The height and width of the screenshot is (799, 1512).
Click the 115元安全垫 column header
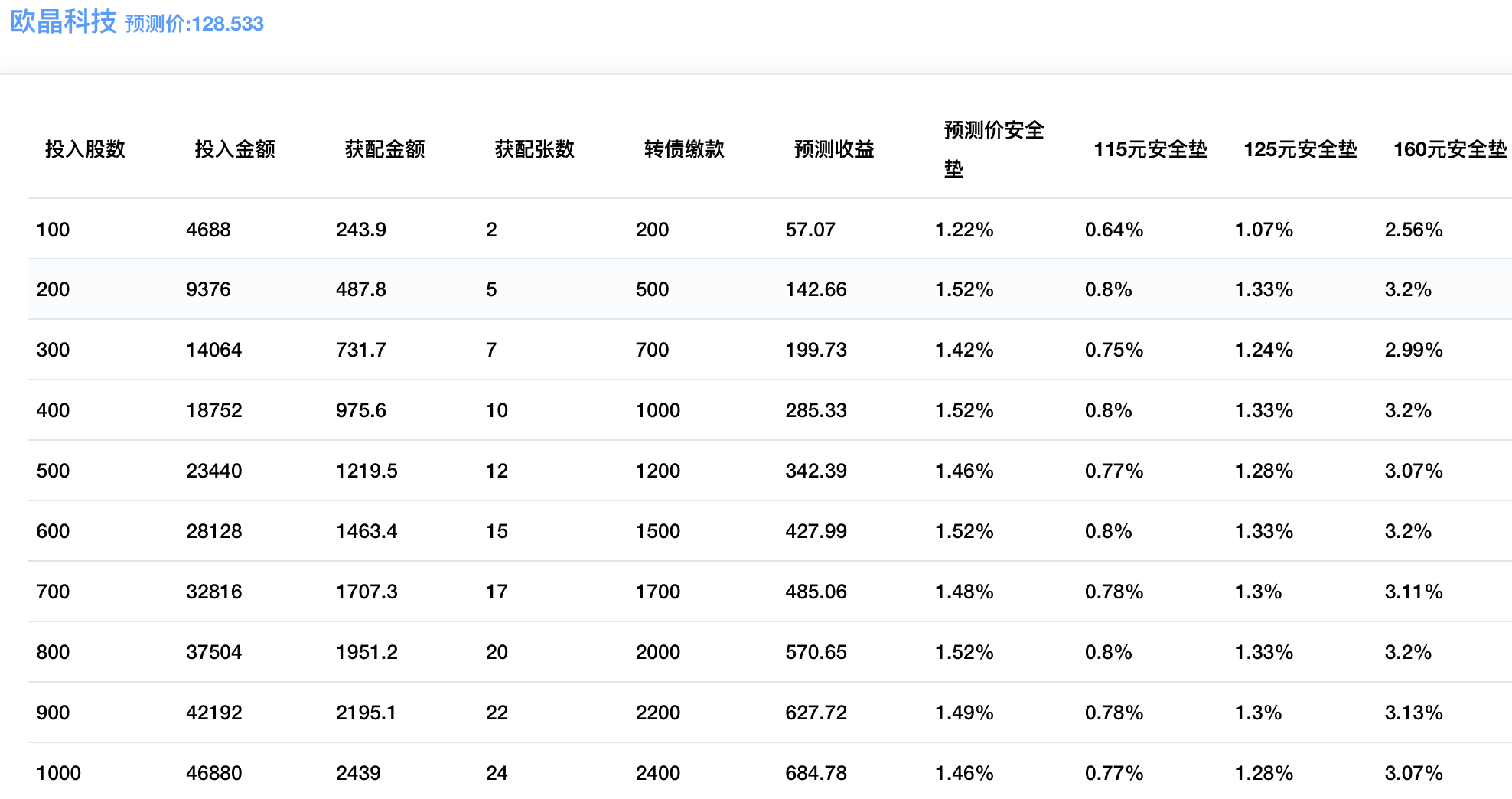click(1150, 149)
